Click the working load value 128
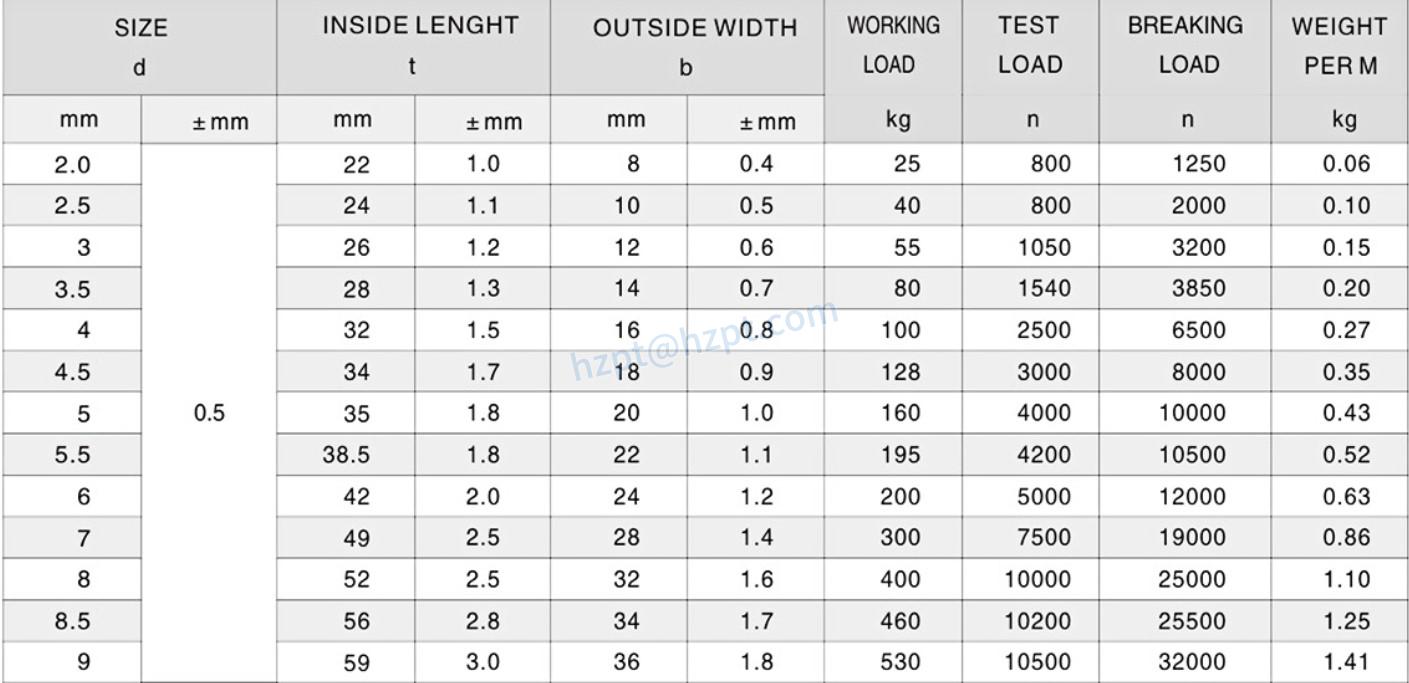Image resolution: width=1409 pixels, height=683 pixels. click(900, 372)
